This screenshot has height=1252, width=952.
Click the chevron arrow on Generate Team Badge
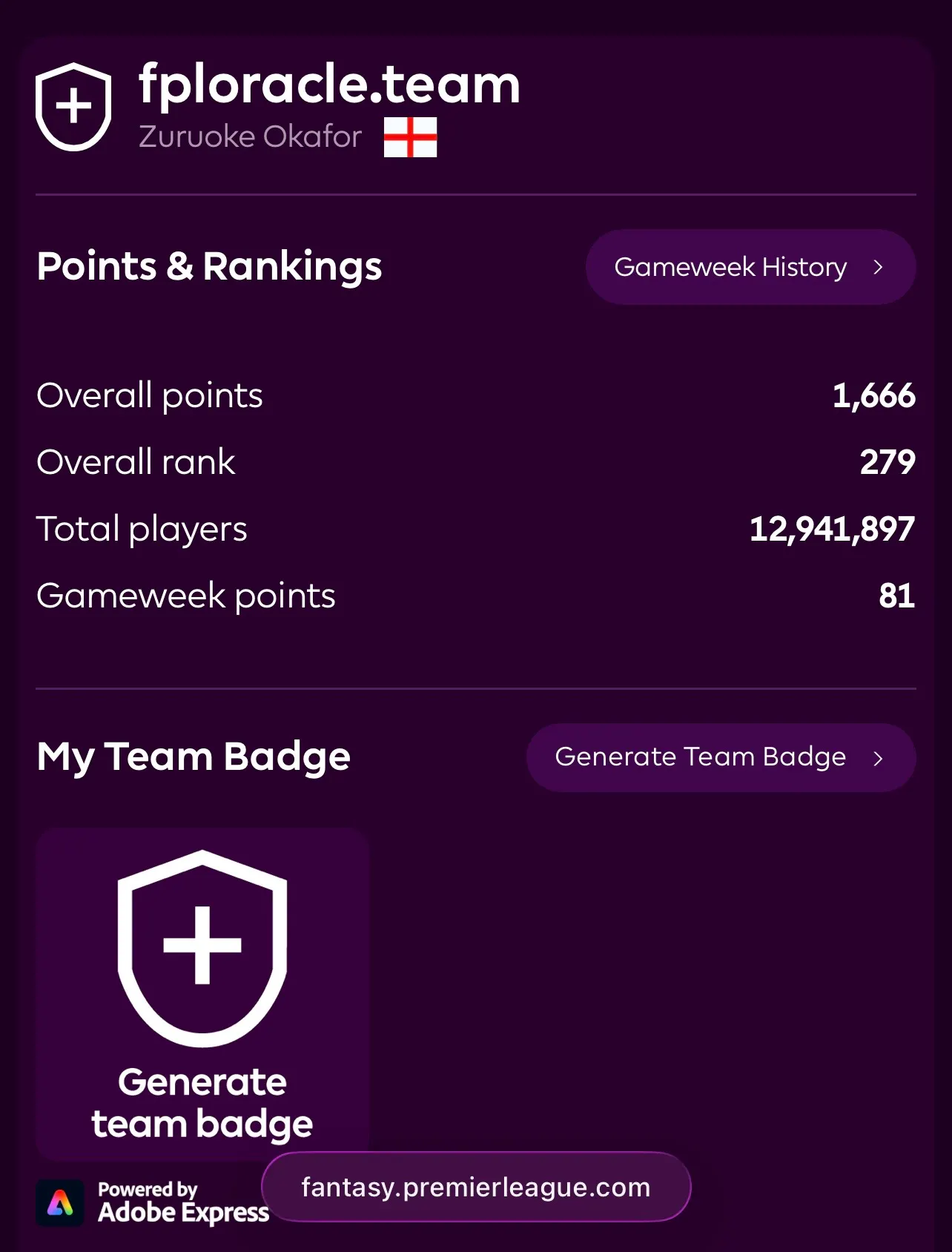pos(879,758)
